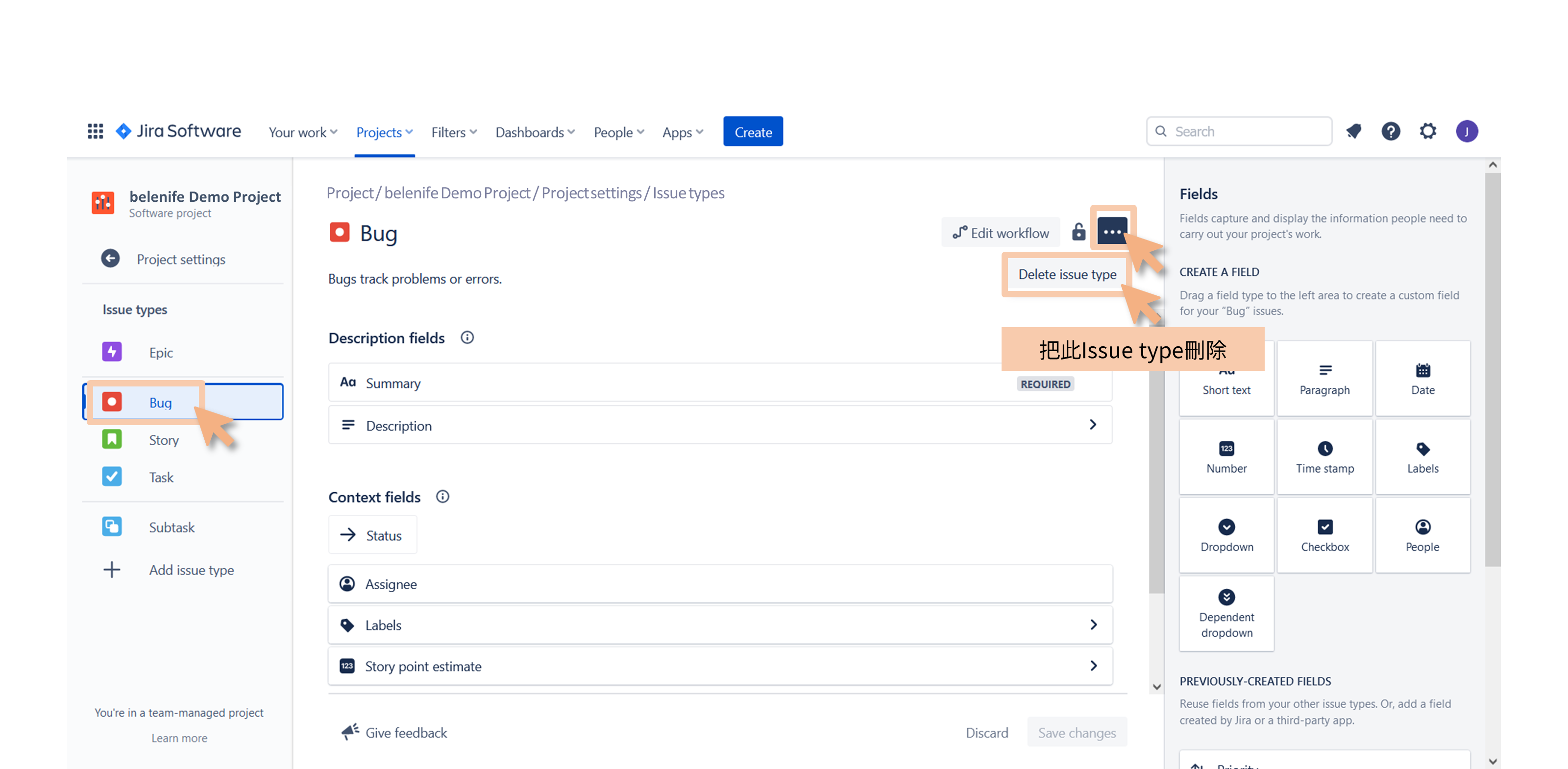The width and height of the screenshot is (1568, 769).
Task: Open the People dropdown in top navigation
Action: click(618, 132)
